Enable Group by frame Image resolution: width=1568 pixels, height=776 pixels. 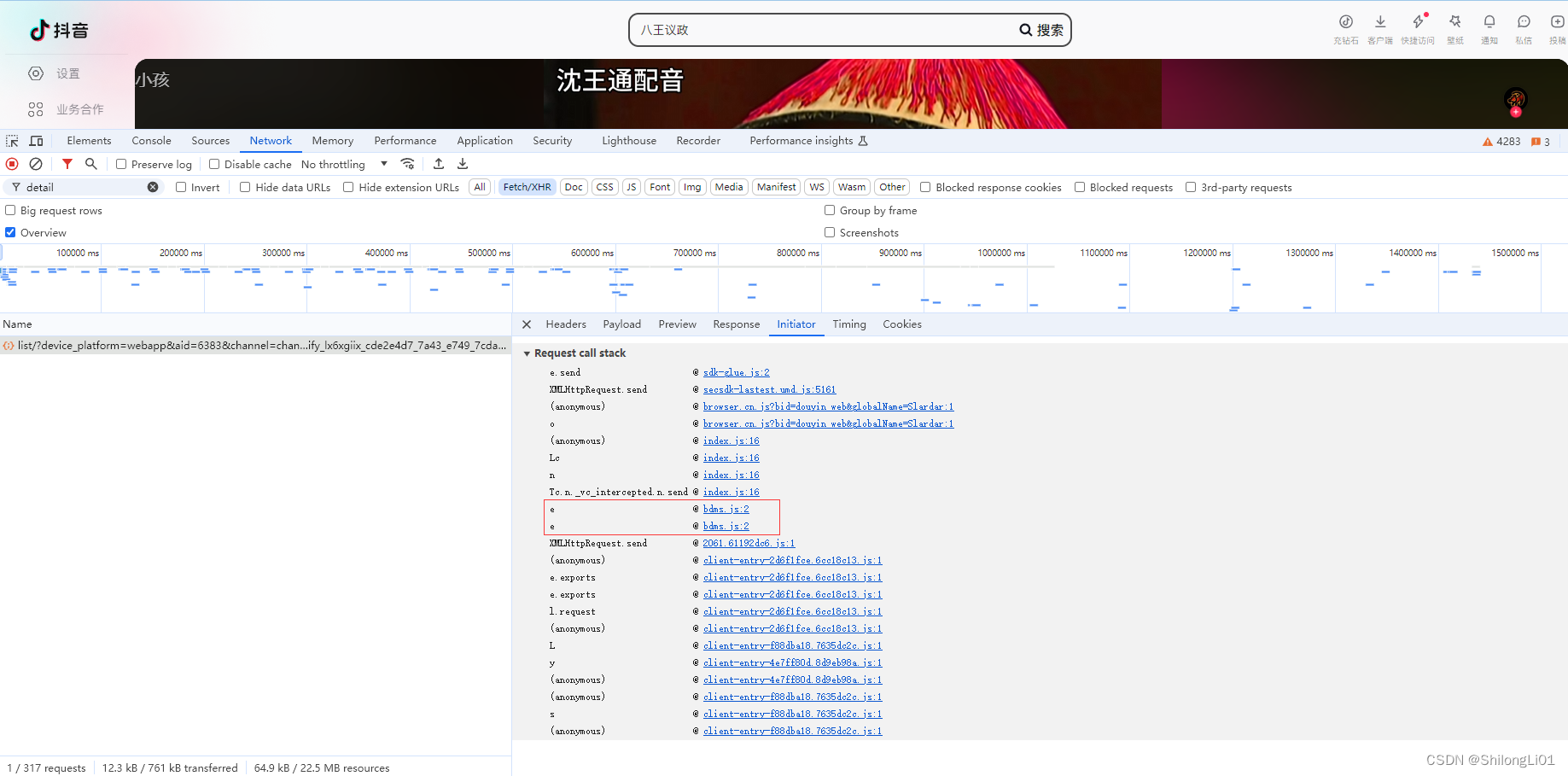pyautogui.click(x=830, y=210)
